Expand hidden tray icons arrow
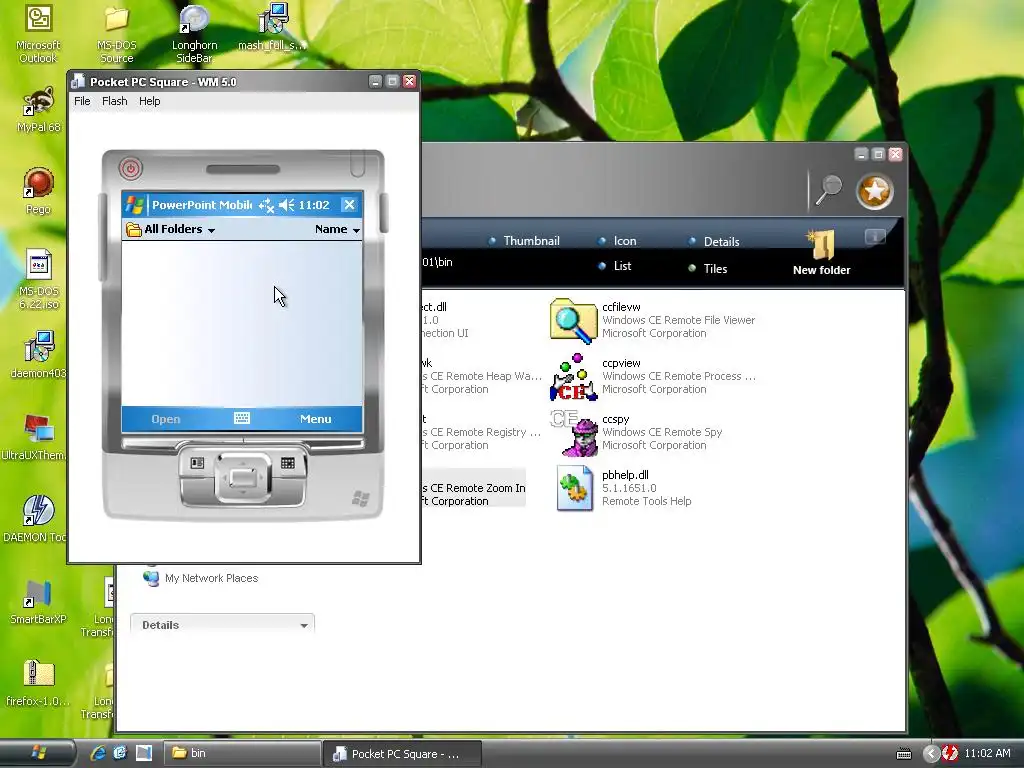Screen dimensions: 1024x768 pos(931,754)
